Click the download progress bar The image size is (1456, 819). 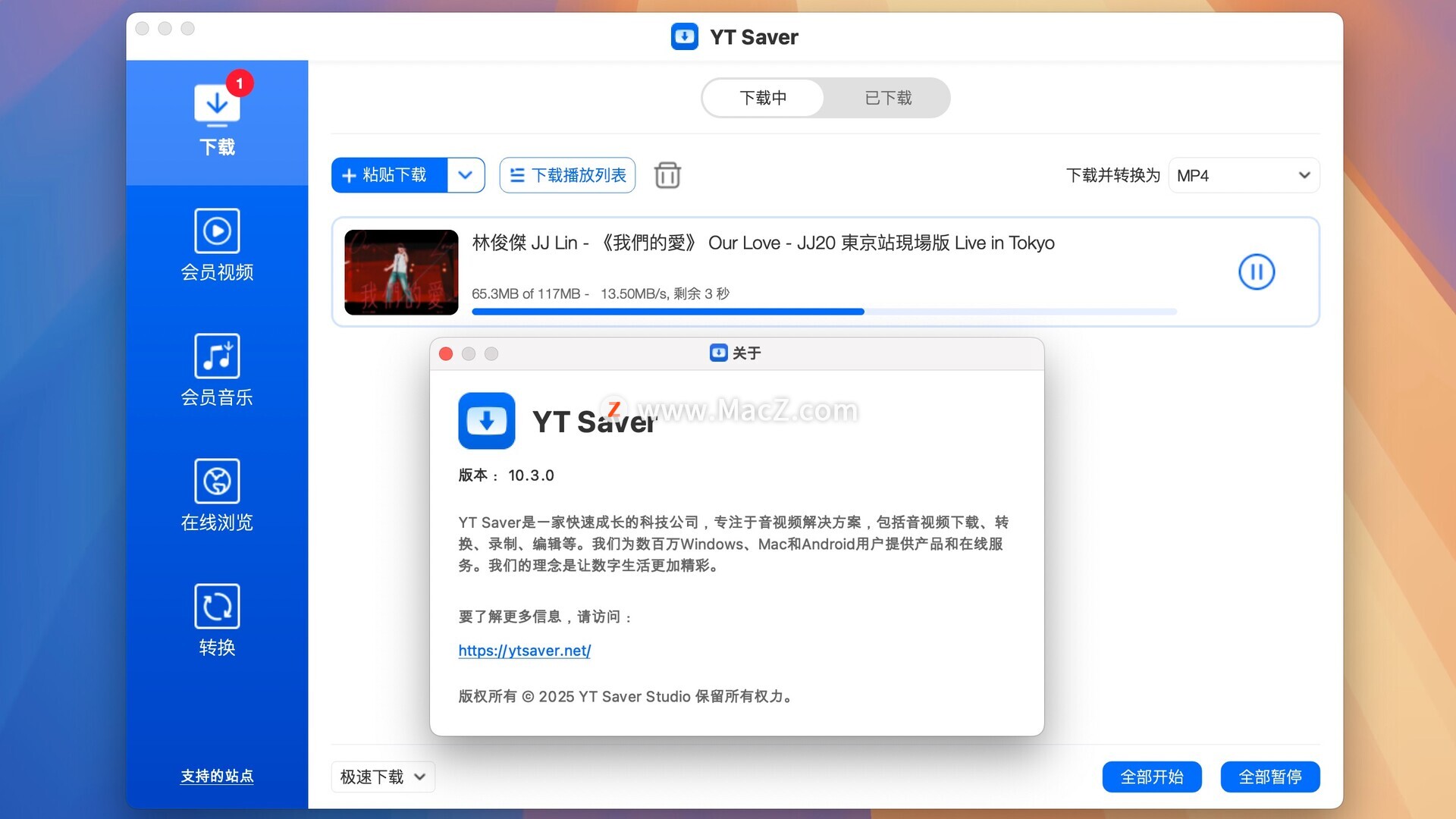click(x=824, y=312)
